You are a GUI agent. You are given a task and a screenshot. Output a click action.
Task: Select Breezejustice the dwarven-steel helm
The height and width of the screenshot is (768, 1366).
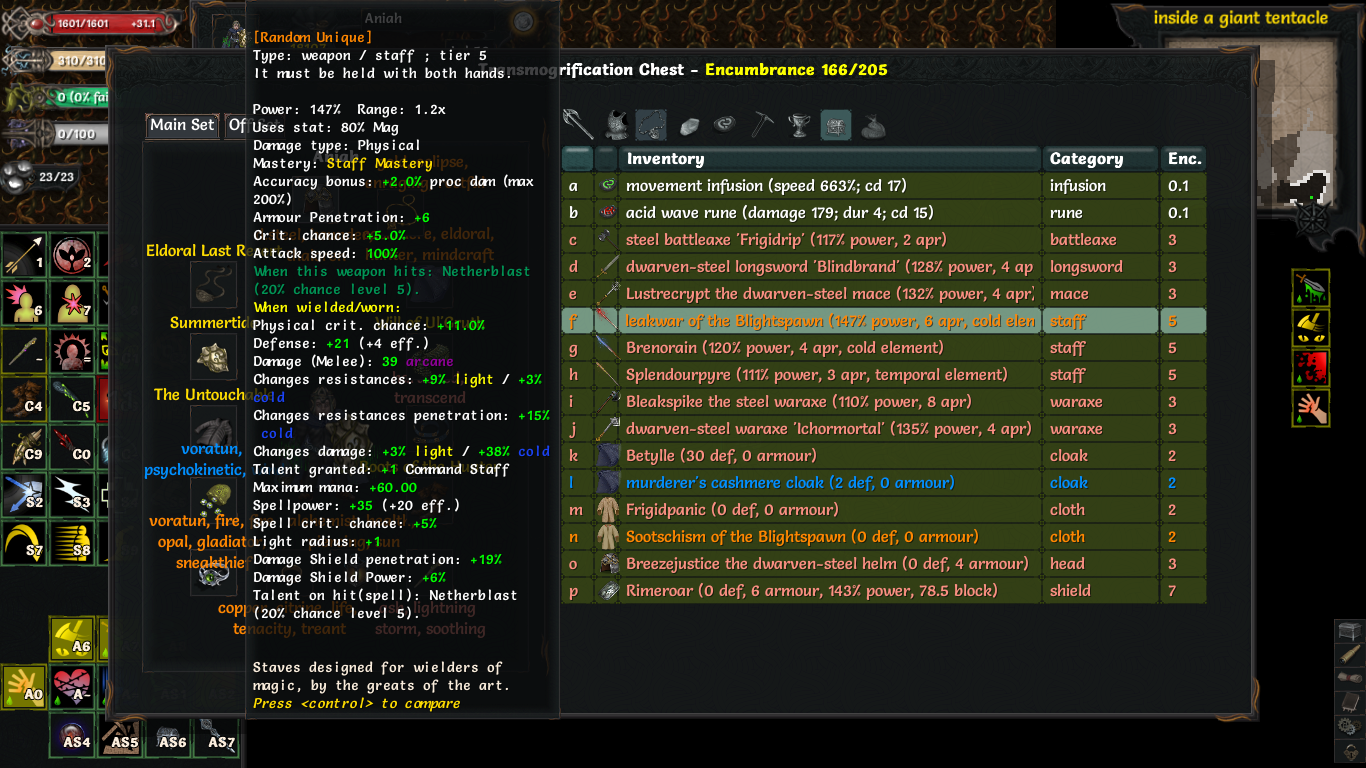(884, 564)
